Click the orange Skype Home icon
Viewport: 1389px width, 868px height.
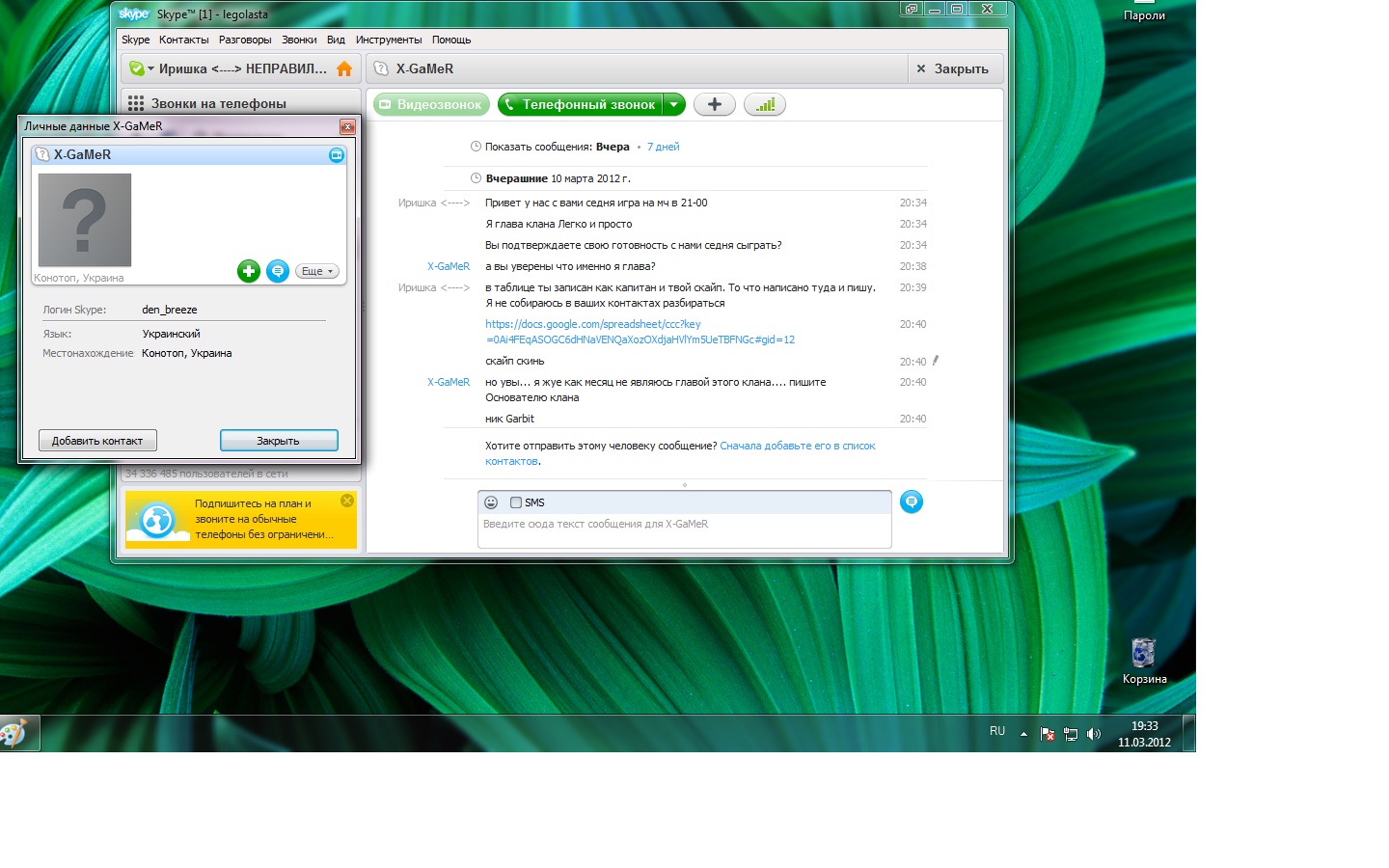coord(344,68)
